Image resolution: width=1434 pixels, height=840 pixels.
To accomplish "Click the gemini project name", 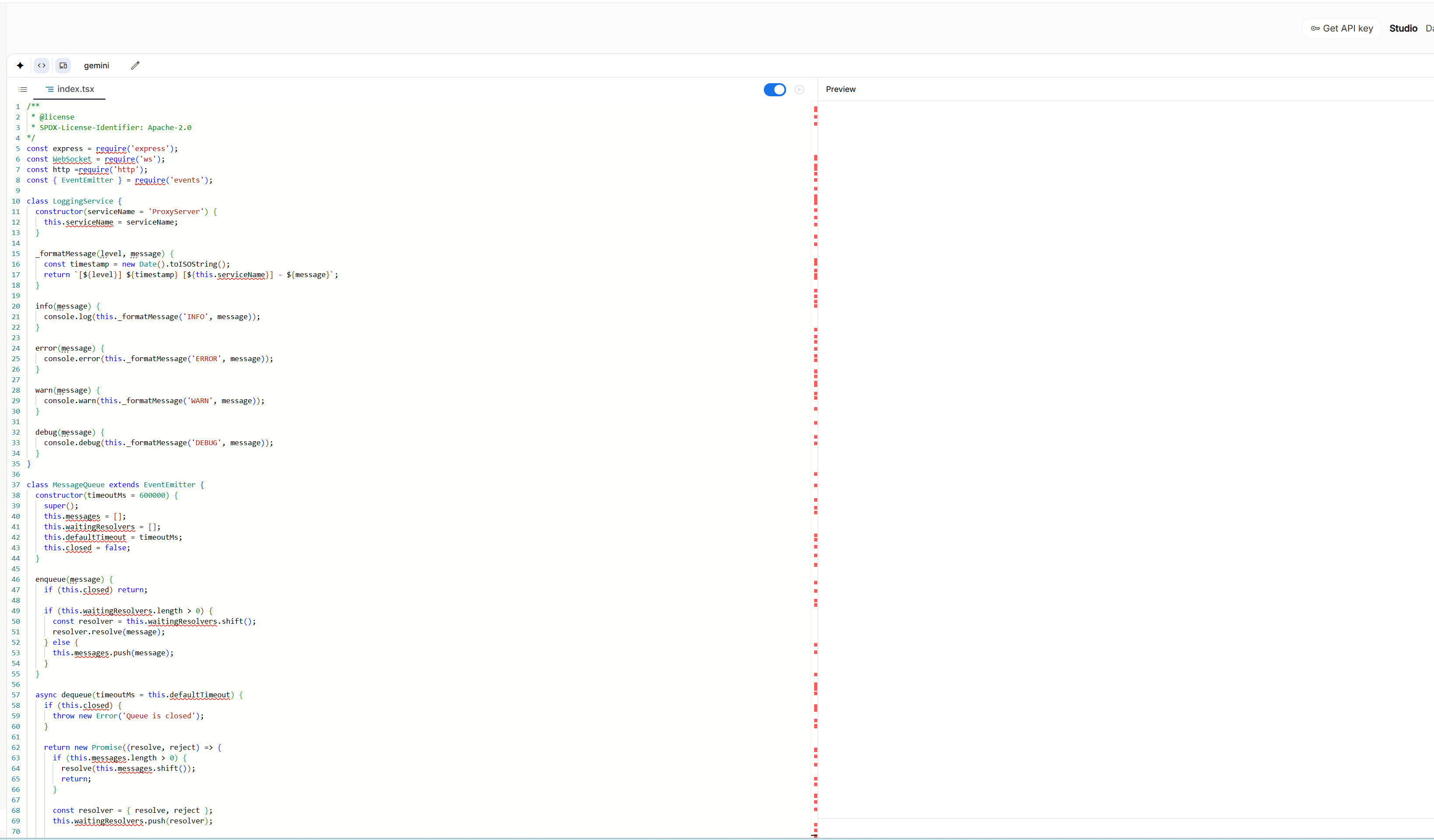I will [x=96, y=66].
